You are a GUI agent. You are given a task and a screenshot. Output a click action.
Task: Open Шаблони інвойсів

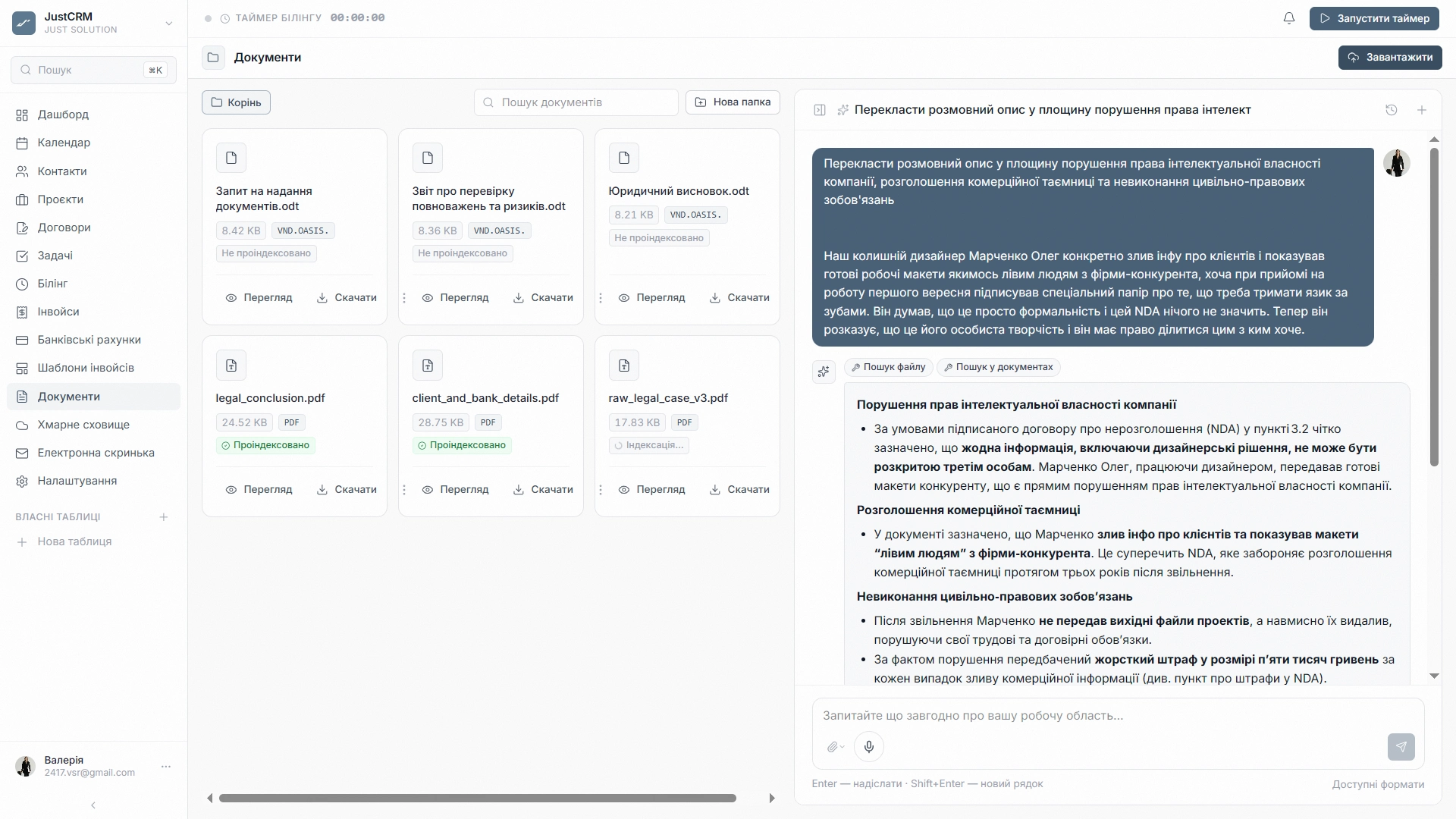(94, 368)
